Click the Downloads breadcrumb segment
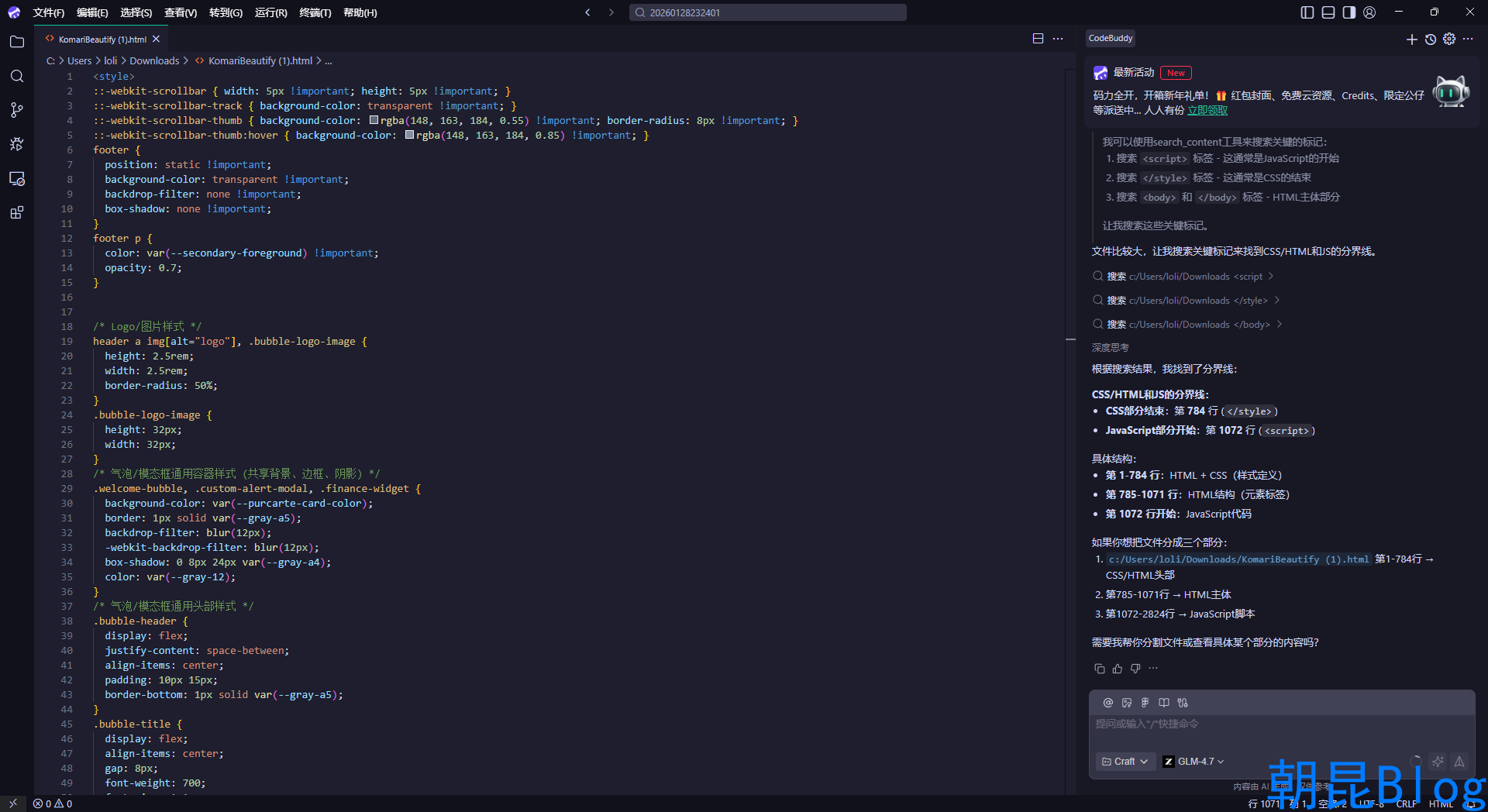1488x812 pixels. pos(154,61)
